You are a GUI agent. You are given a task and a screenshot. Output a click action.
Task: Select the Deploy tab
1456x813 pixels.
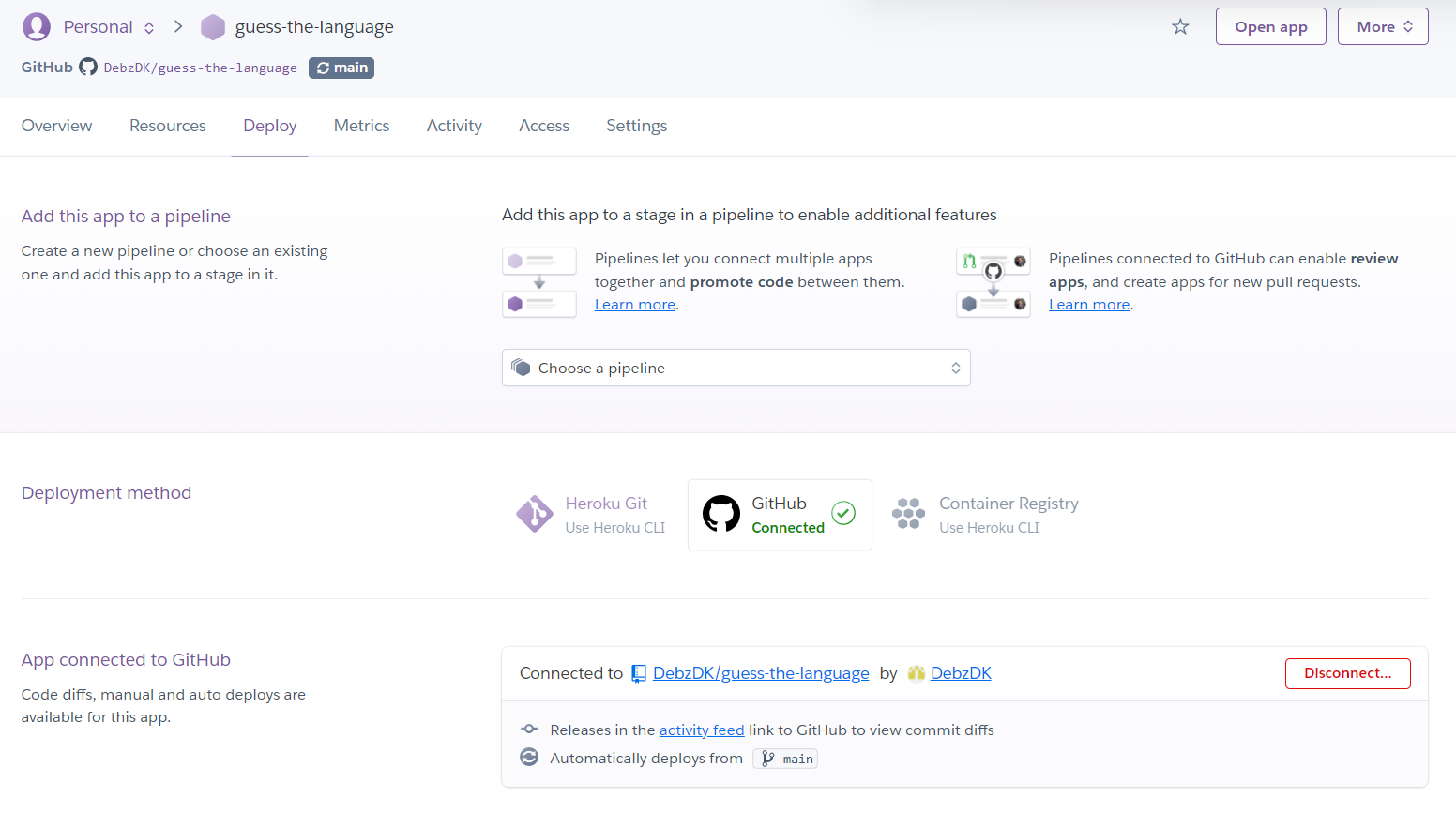270,126
